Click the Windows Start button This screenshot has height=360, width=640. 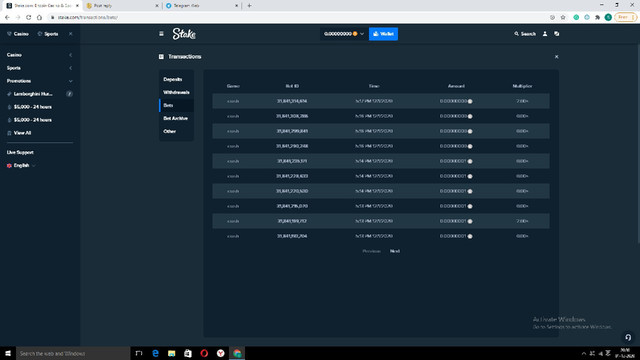pos(8,353)
